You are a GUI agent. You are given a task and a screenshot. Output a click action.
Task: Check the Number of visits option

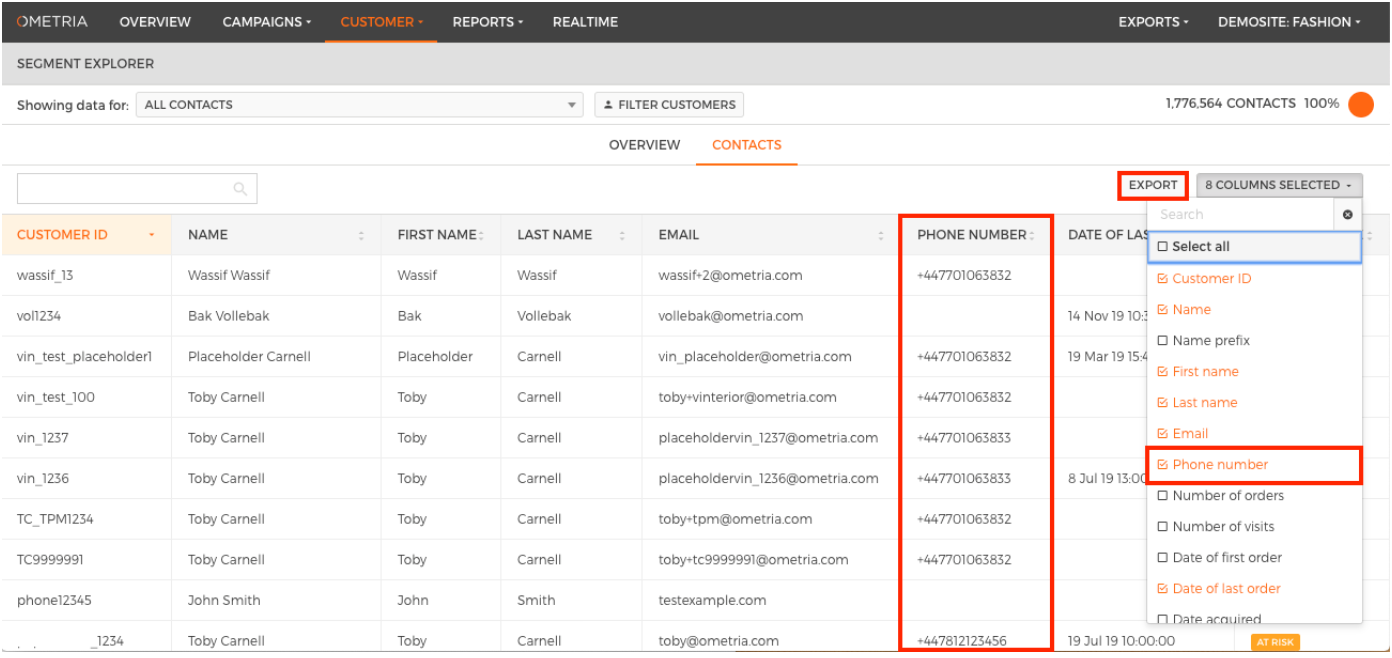(x=1162, y=526)
